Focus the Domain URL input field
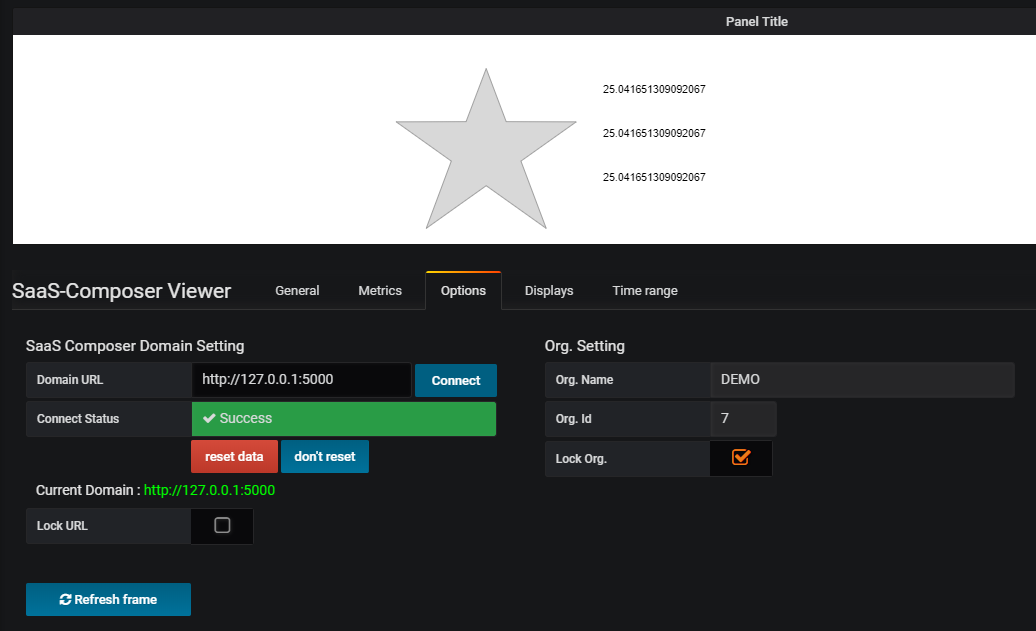Screen dimensions: 1036x631 pyautogui.click(x=301, y=380)
